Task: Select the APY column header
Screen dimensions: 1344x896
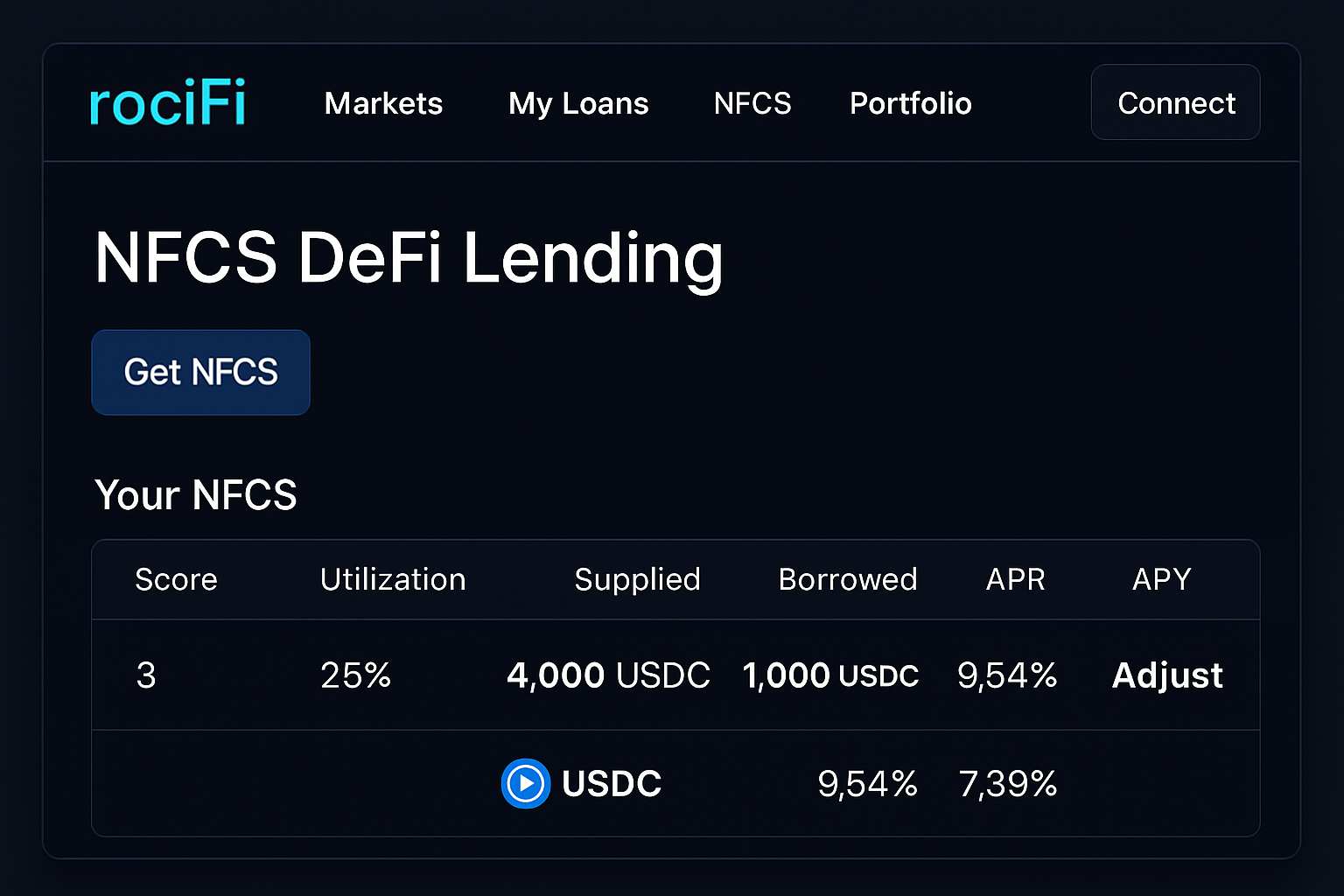Action: tap(1161, 579)
